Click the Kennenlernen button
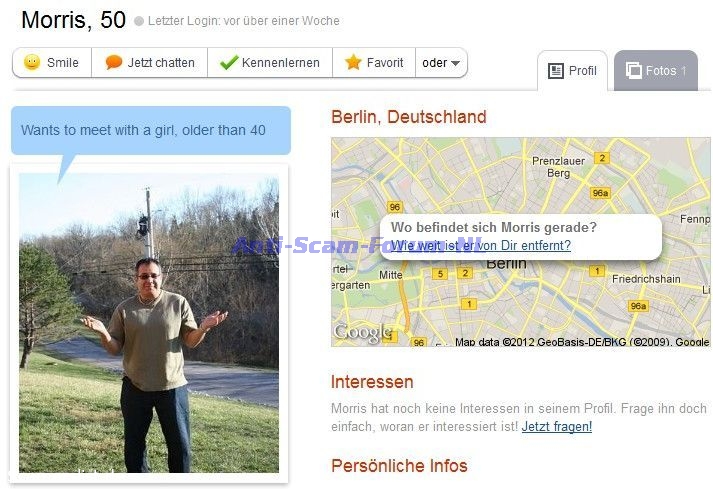This screenshot has height=489, width=713. [x=270, y=62]
